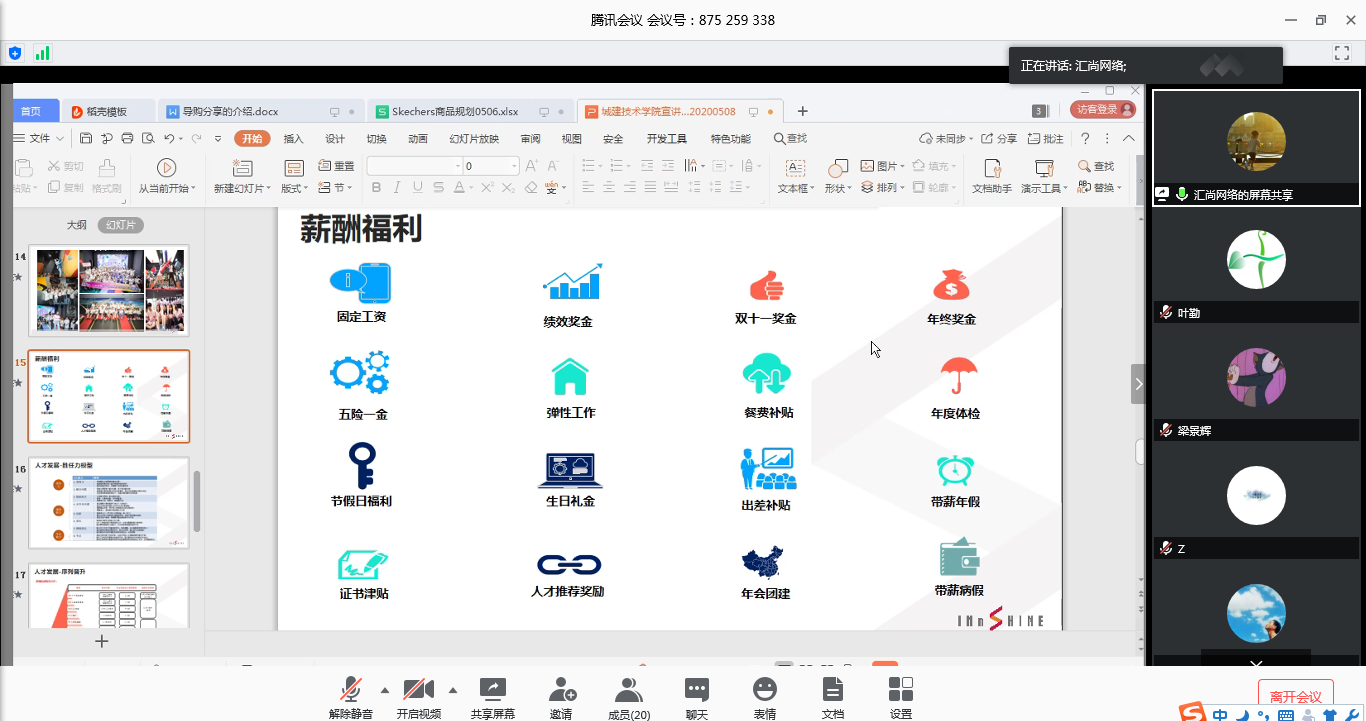Viewport: 1366px width, 721px height.
Task: Enter full screen via top-right icon
Action: 1342,52
